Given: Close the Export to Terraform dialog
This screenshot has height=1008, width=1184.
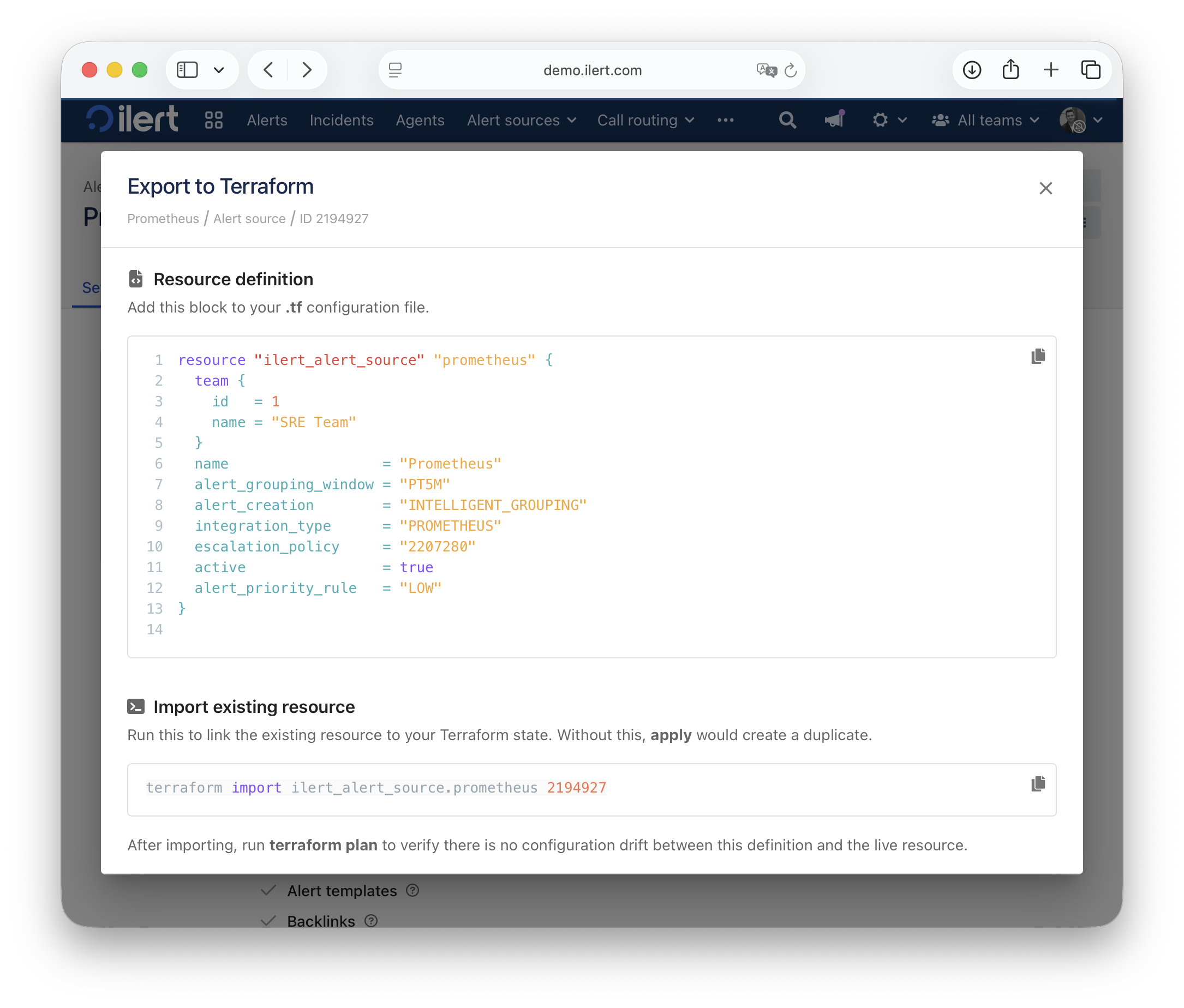Looking at the screenshot, I should [x=1045, y=189].
